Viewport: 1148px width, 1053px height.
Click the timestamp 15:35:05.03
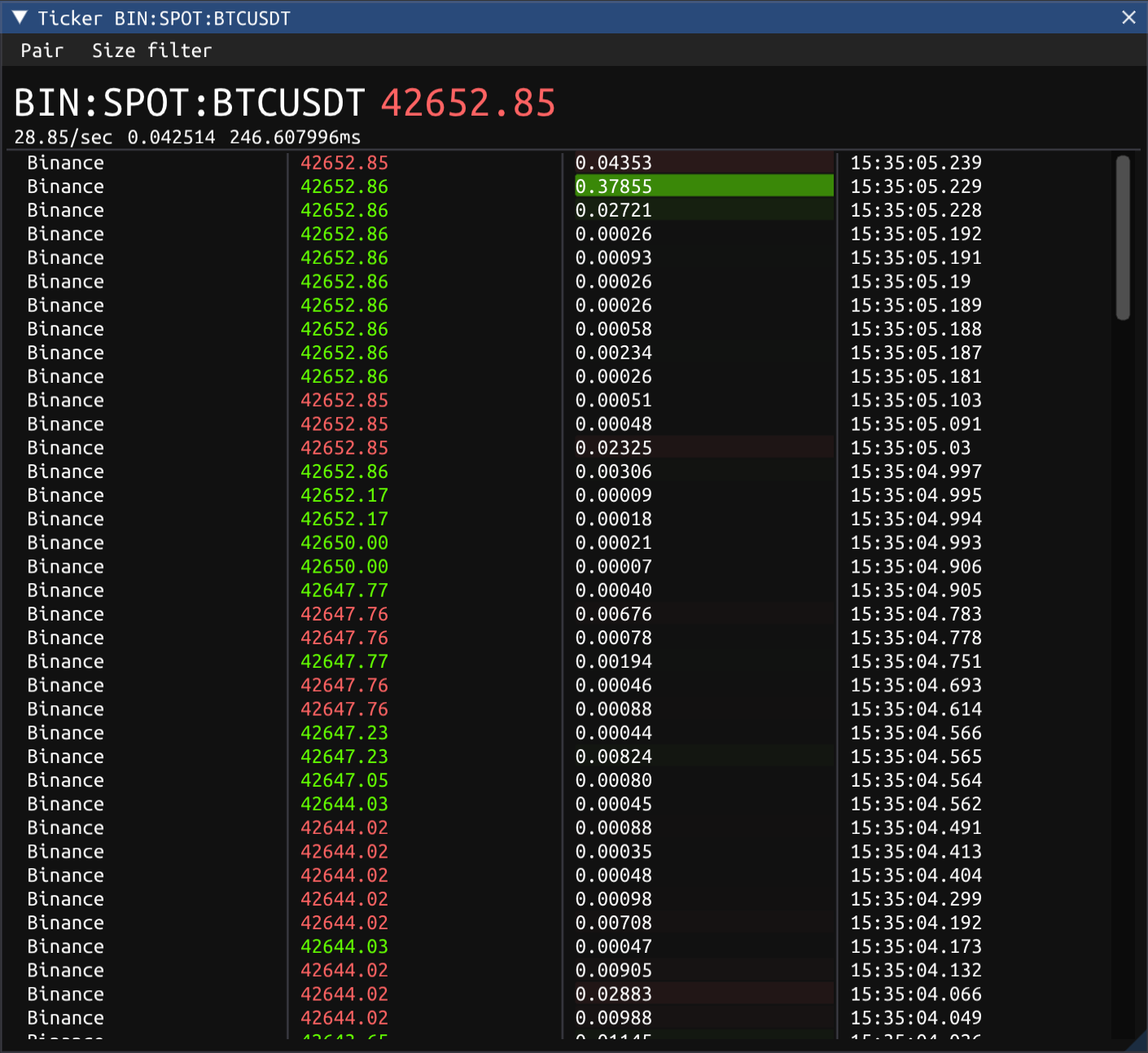point(911,448)
